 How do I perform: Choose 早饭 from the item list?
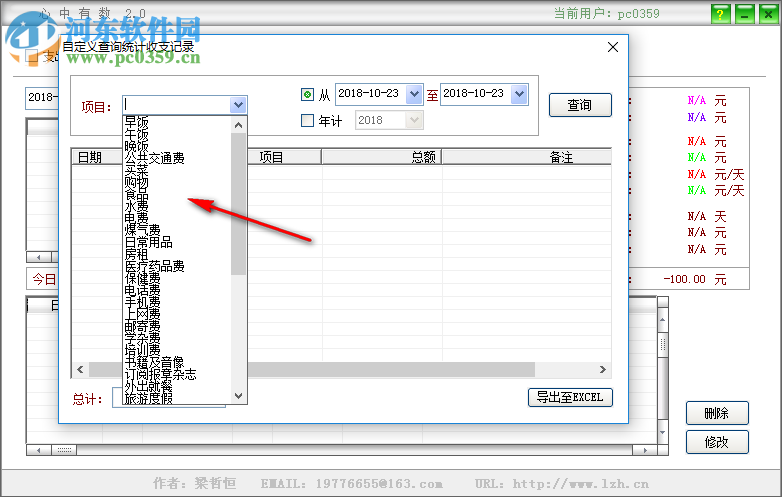[136, 122]
